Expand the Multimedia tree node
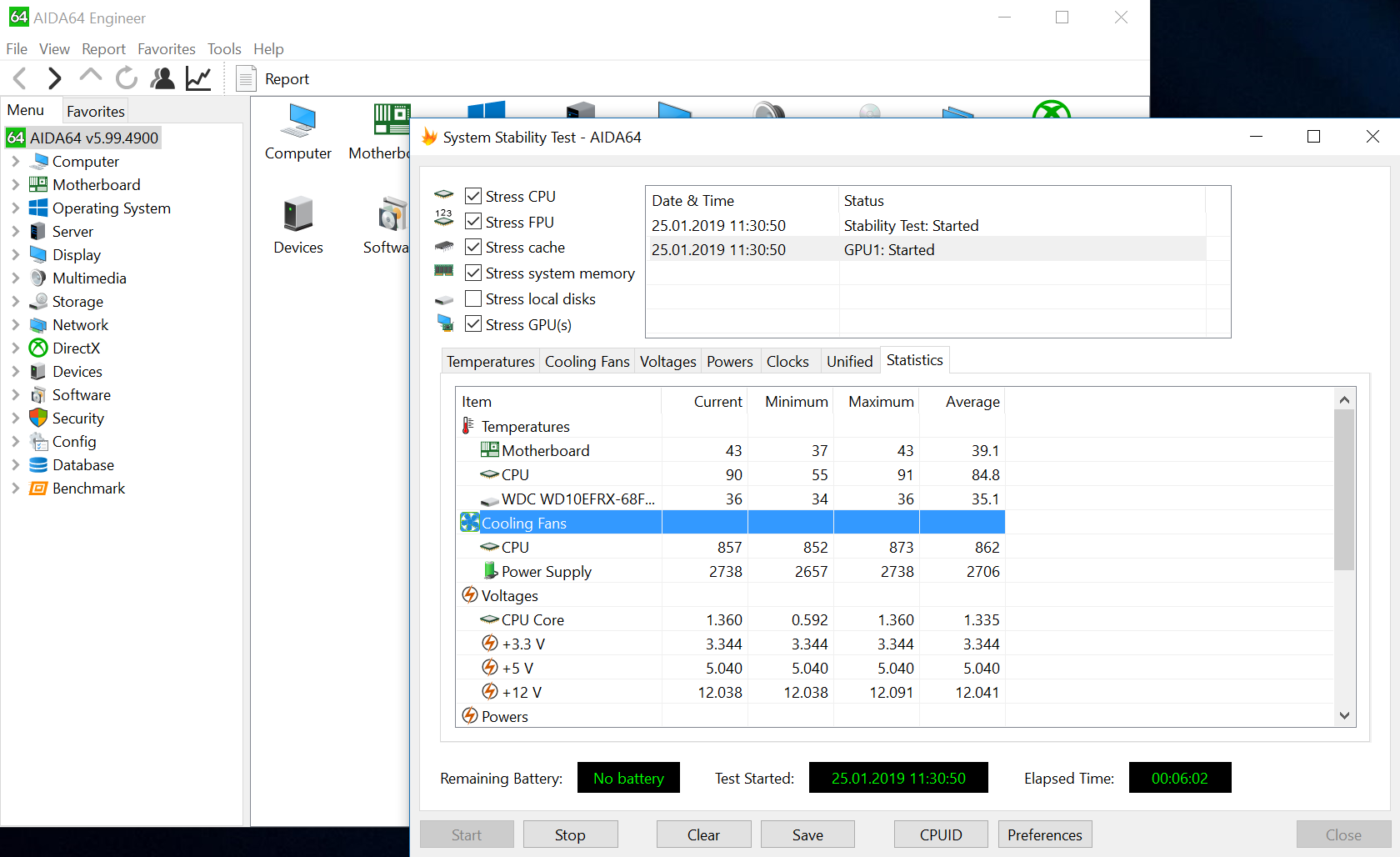 coord(15,278)
